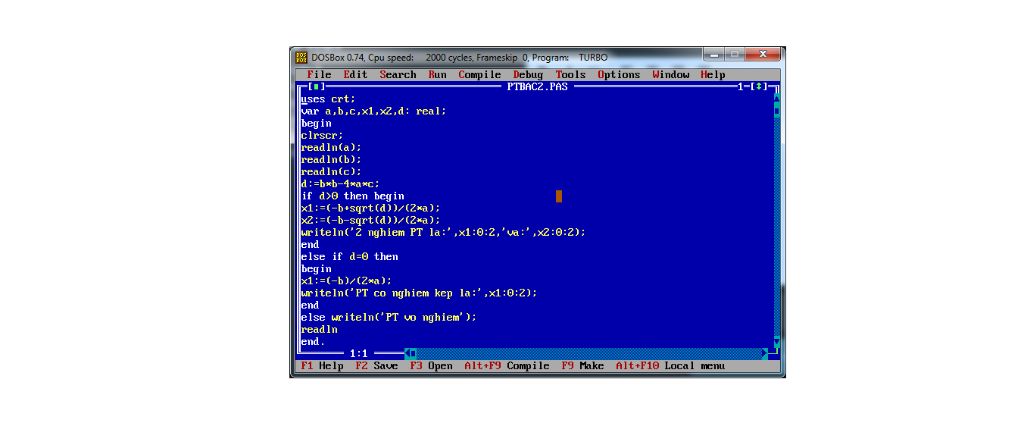Click the var declaration line with 'real'
The image size is (1024, 445).
click(374, 111)
